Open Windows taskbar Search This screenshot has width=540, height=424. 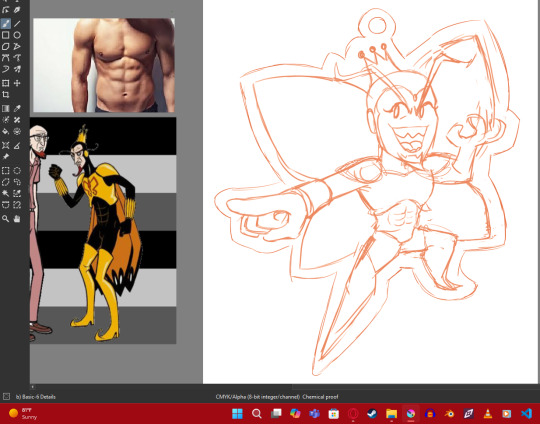tap(257, 413)
